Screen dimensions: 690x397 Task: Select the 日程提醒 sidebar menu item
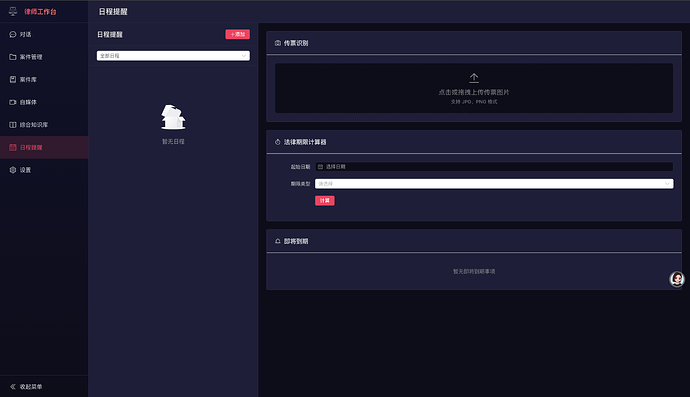pos(44,147)
